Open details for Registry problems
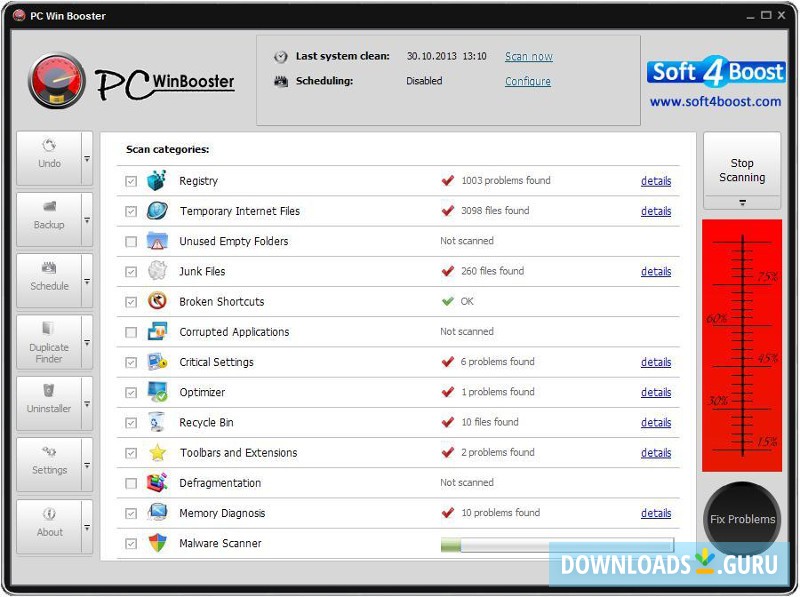Viewport: 800px width, 597px height. (x=656, y=181)
